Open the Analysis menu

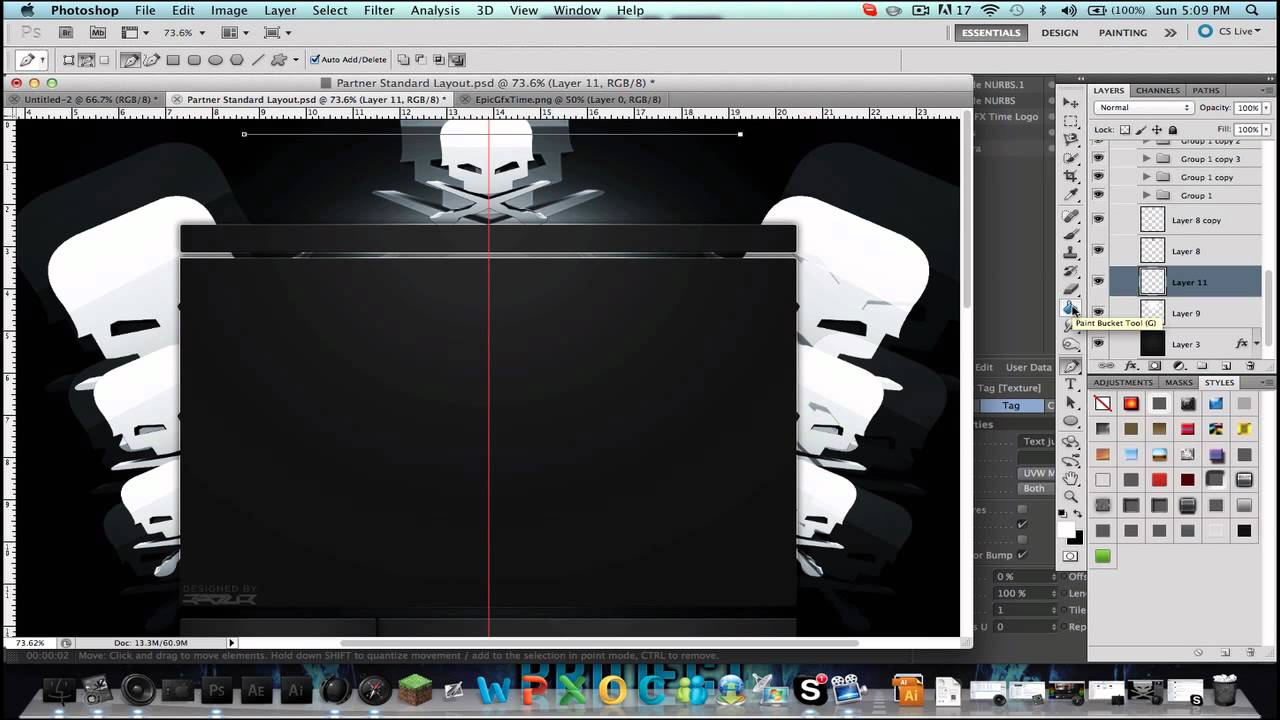(435, 10)
